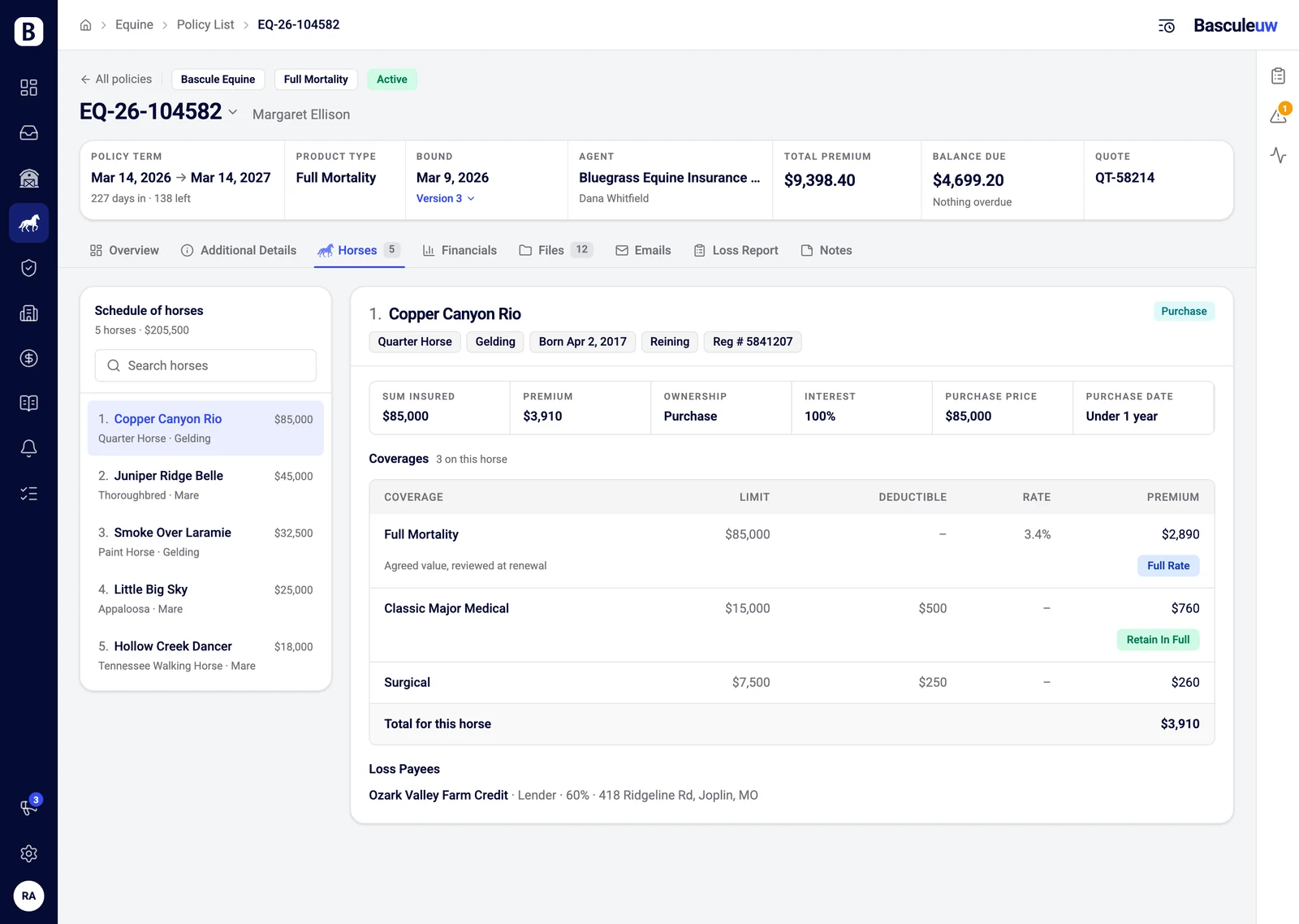Image resolution: width=1299 pixels, height=924 pixels.
Task: Open the checklist tasks icon in sidebar
Action: [x=28, y=494]
